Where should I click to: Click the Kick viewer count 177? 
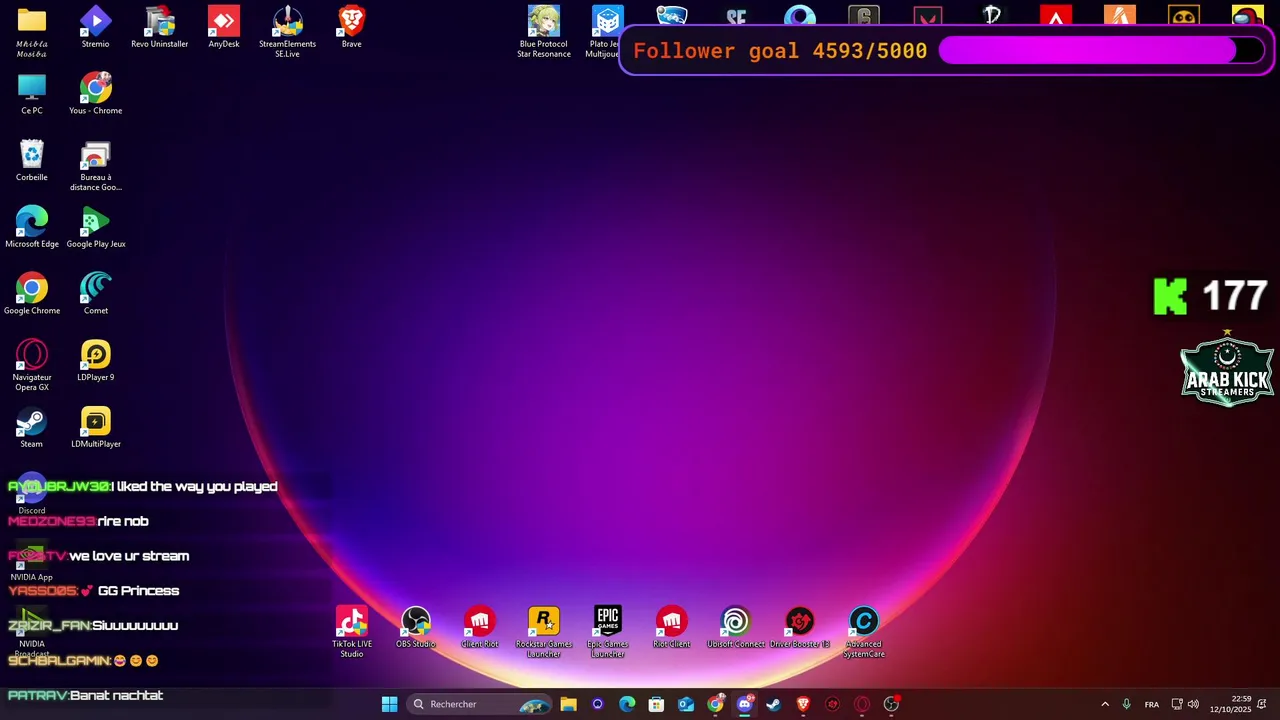tap(1235, 296)
